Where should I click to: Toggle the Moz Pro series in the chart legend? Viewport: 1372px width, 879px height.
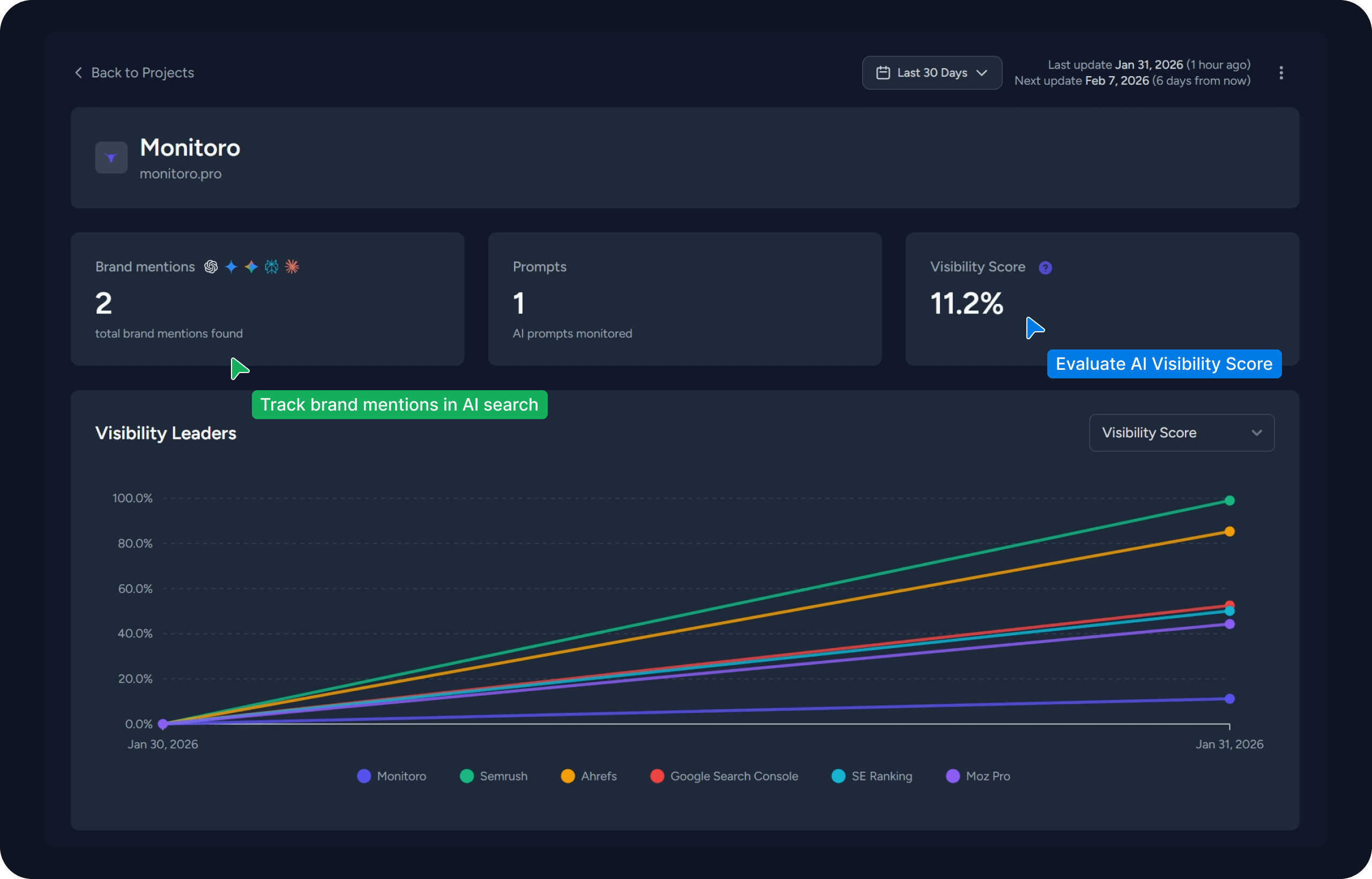(x=977, y=776)
